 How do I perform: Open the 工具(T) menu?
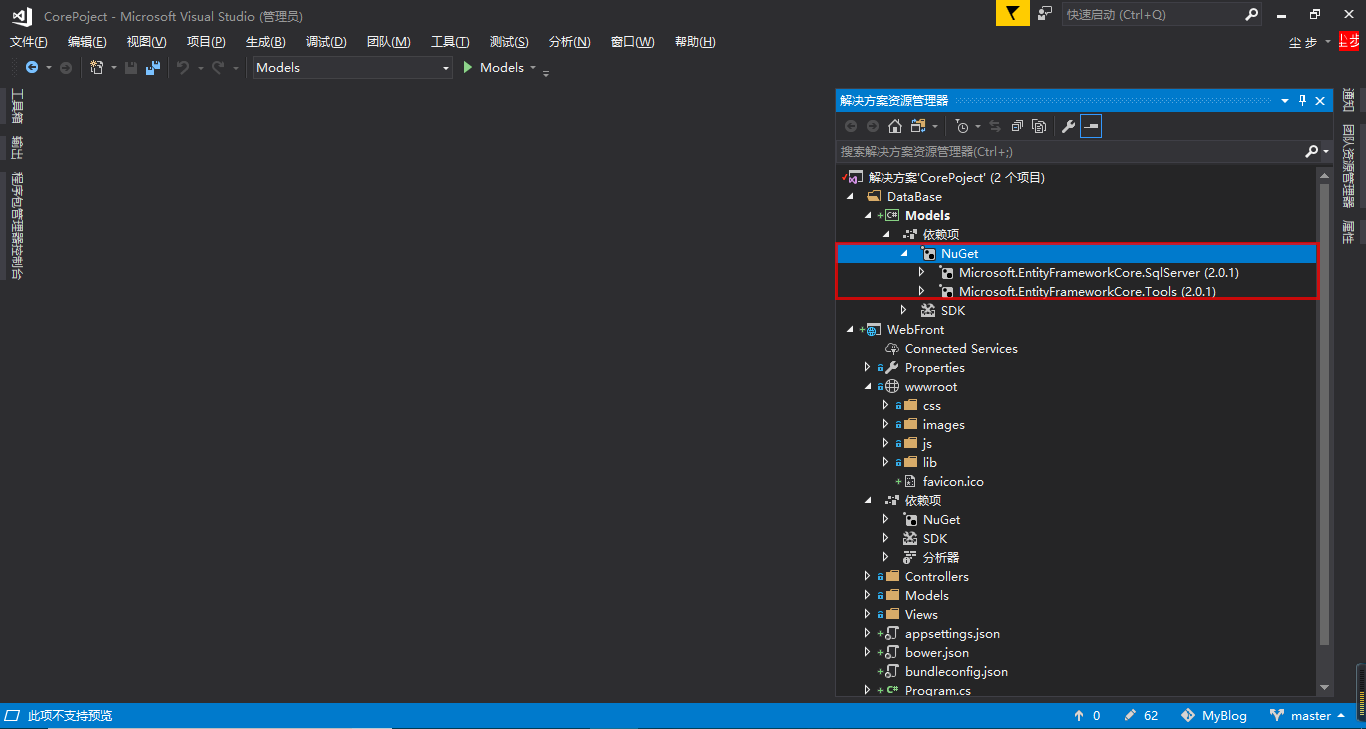(450, 42)
